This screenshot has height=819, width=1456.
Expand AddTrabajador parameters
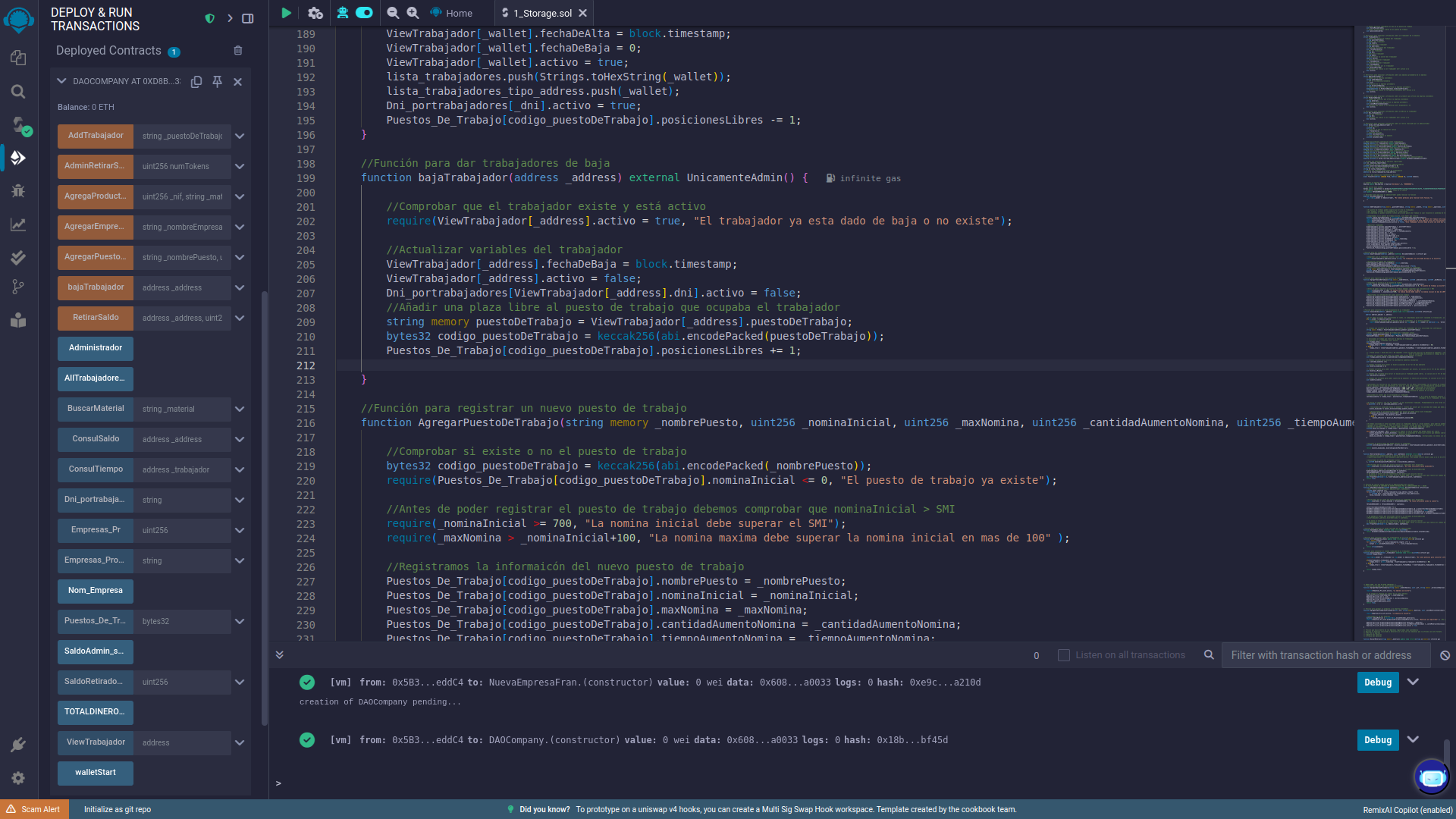pyautogui.click(x=240, y=136)
